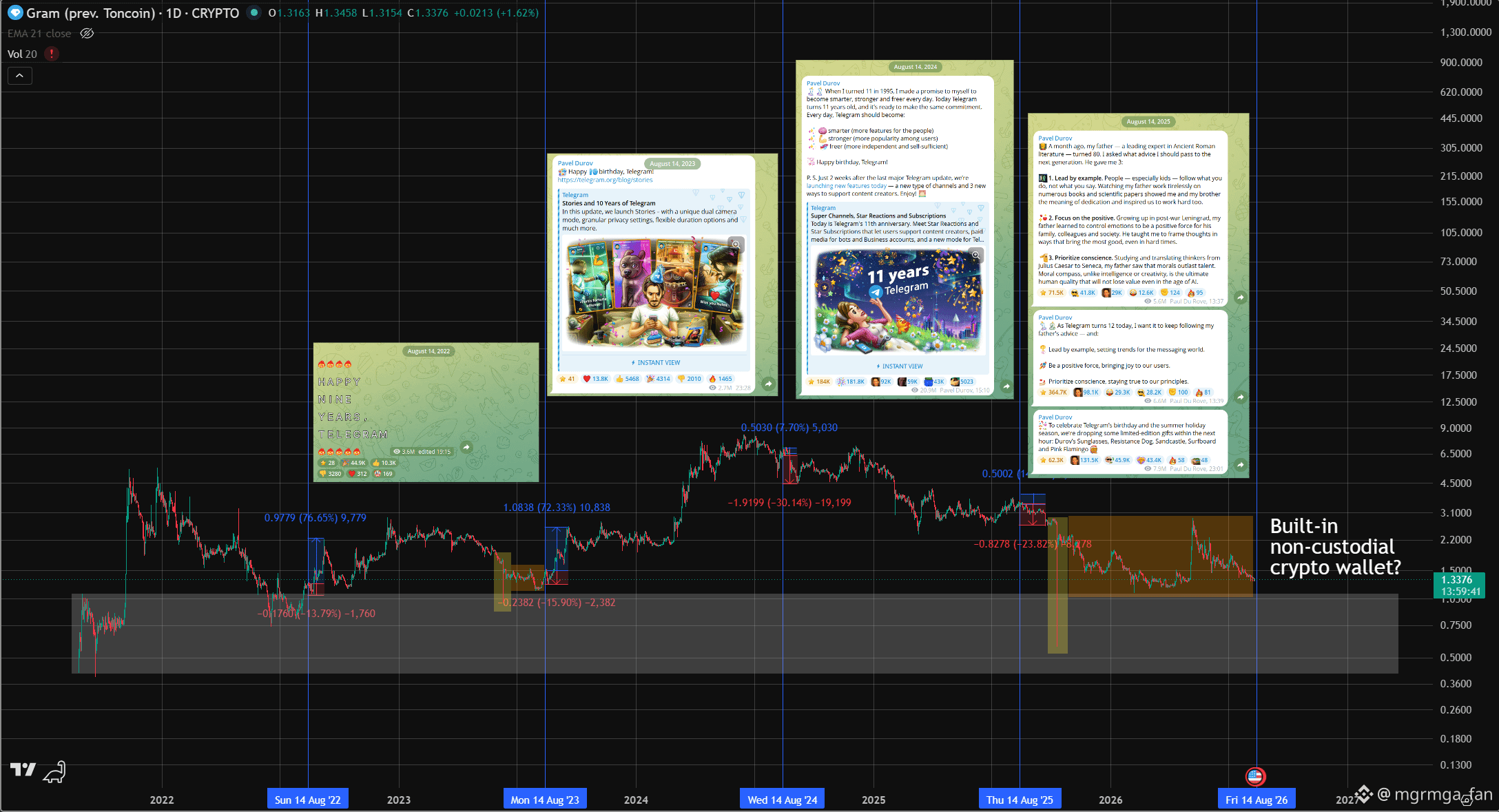Collapse the indicator legend with the chevron
This screenshot has width=1499, height=812.
19,76
